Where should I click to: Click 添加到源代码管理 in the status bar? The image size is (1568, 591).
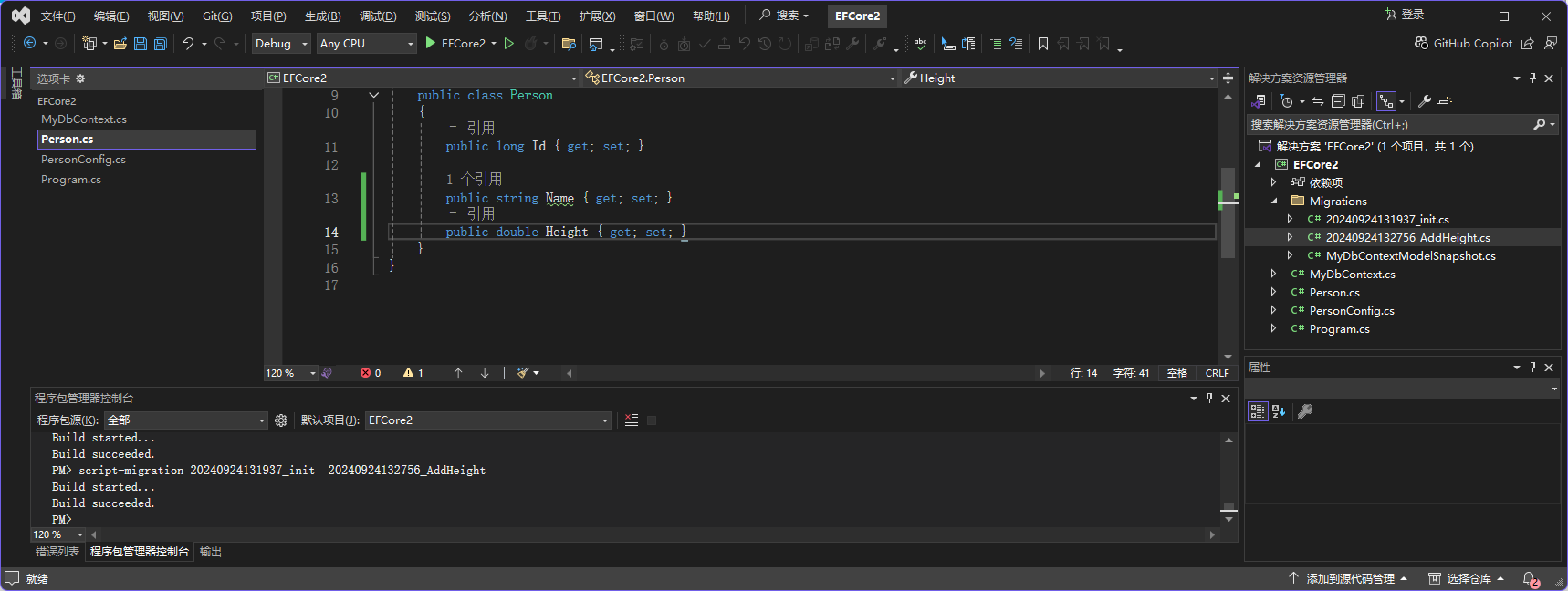pyautogui.click(x=1348, y=579)
